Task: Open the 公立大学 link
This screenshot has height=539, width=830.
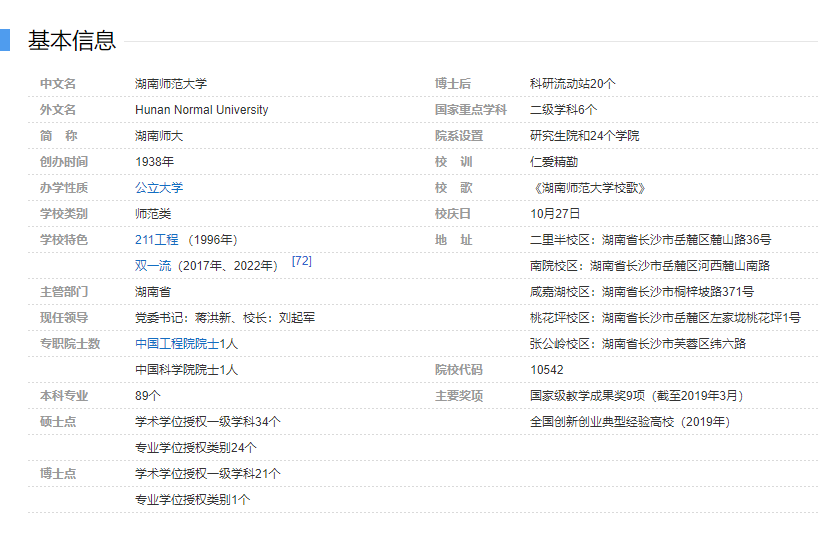Action: point(159,188)
